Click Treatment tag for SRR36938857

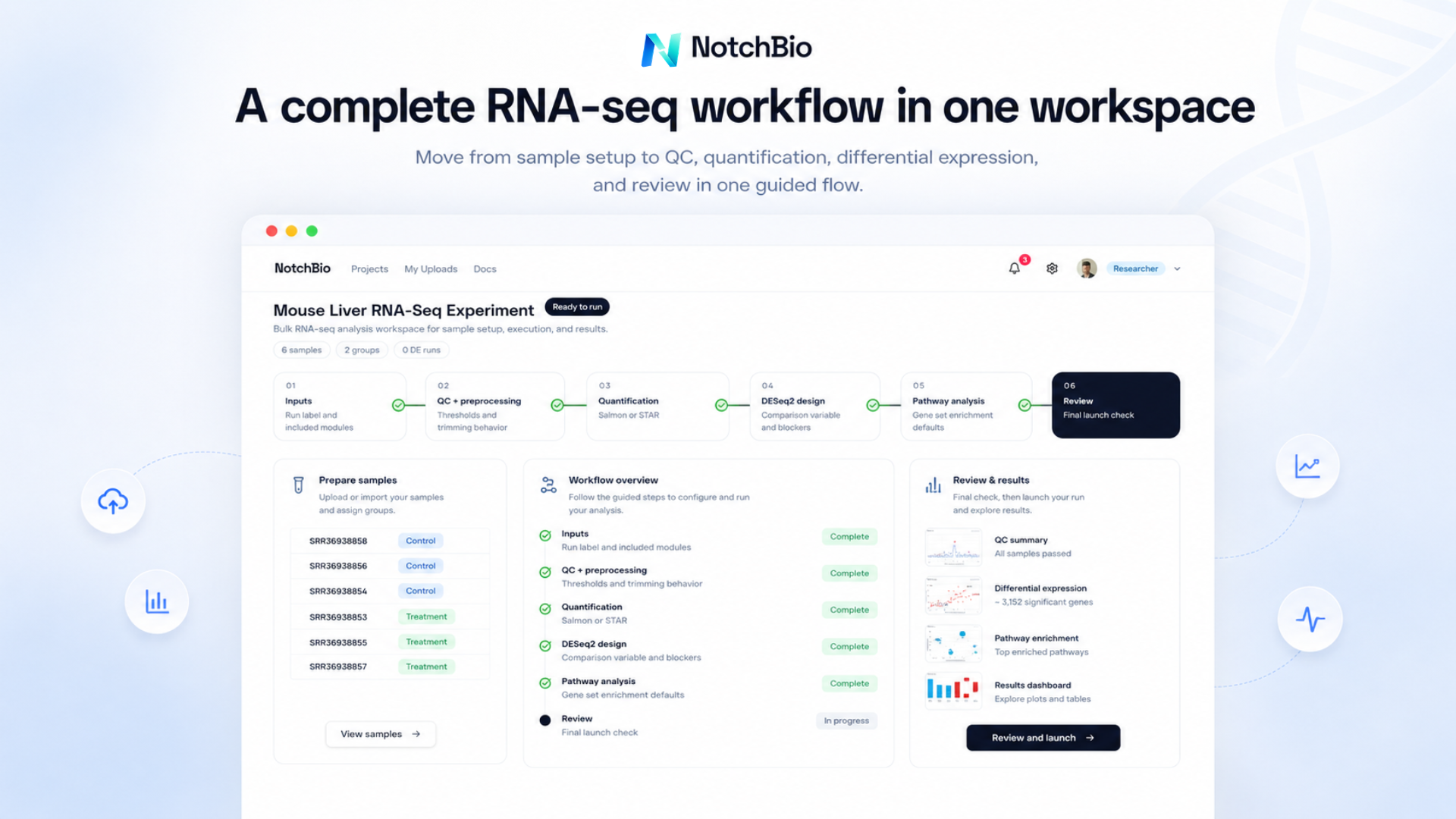coord(426,667)
